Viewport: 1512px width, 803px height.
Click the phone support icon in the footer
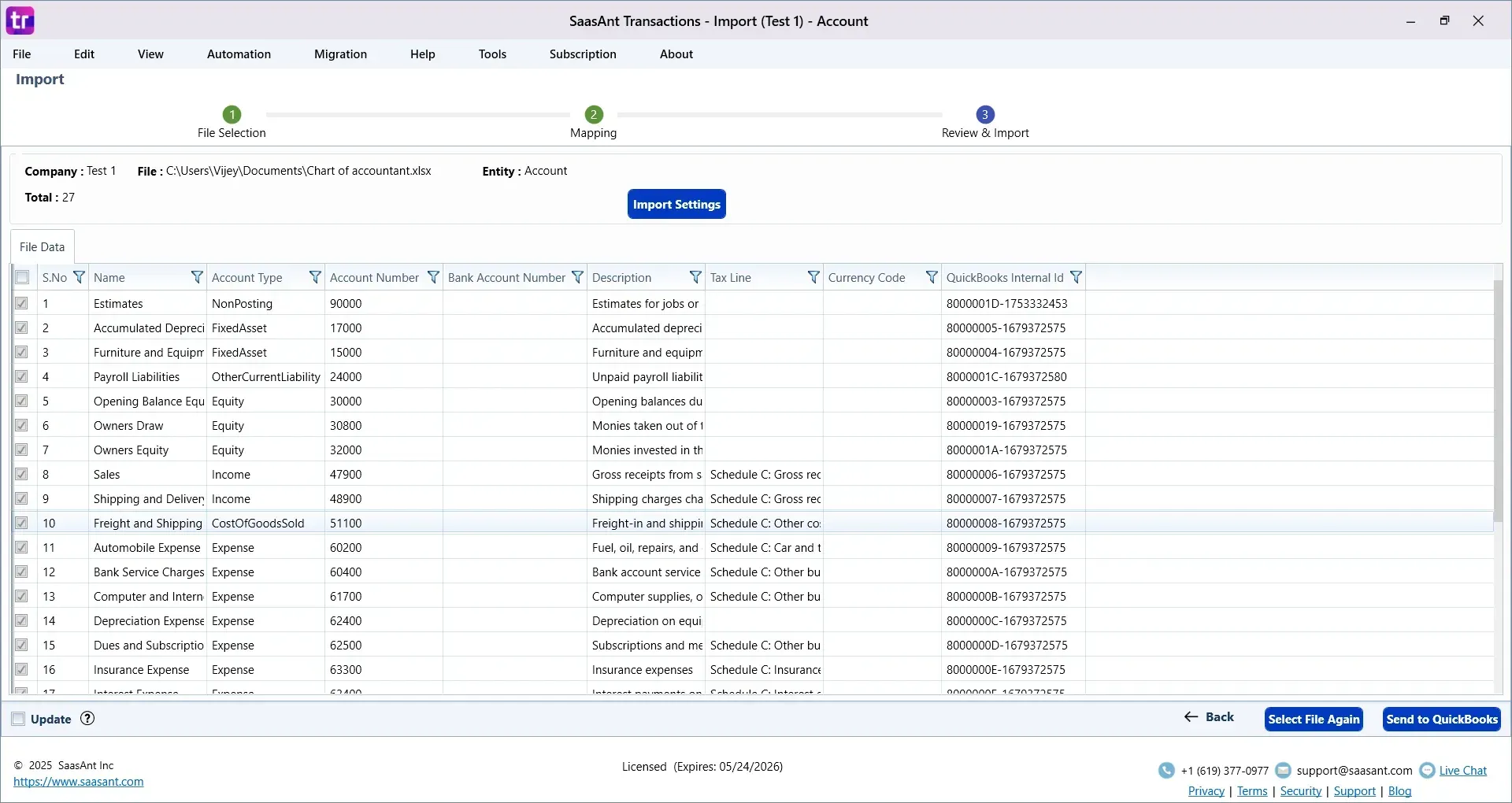pyautogui.click(x=1167, y=770)
